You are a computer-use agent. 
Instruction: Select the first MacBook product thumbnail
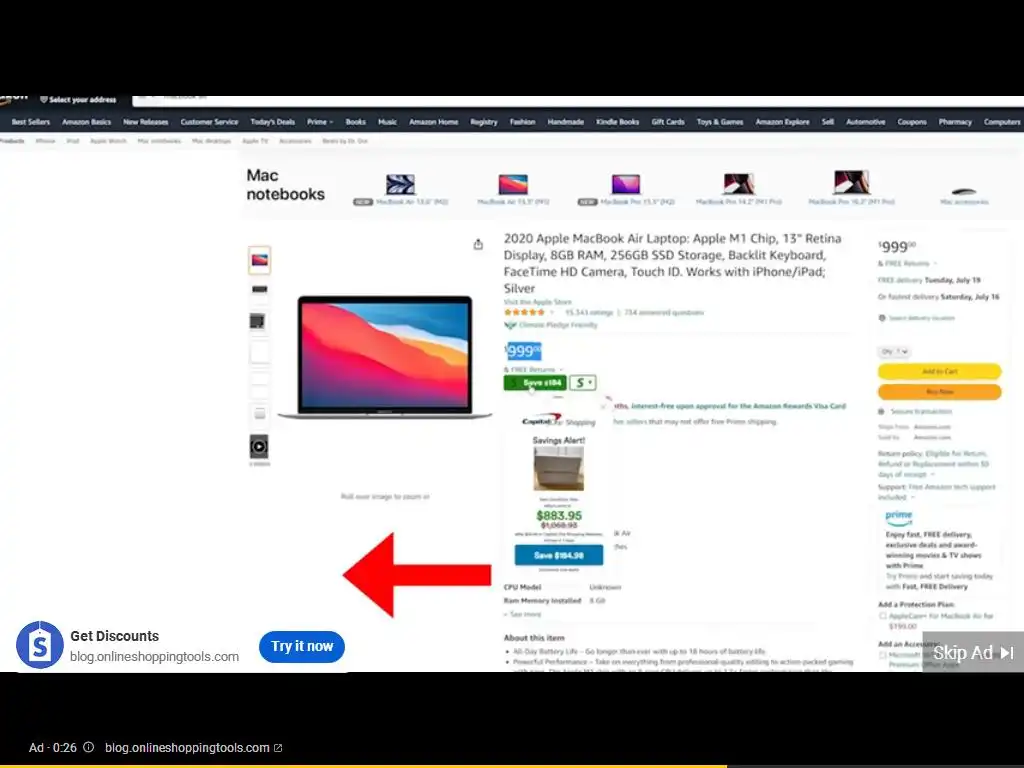(259, 260)
